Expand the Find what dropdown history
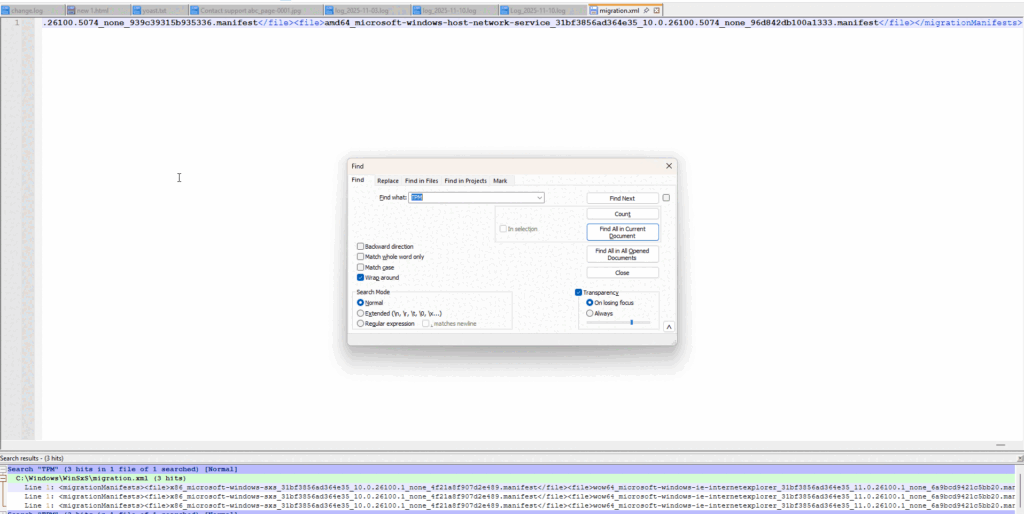The height and width of the screenshot is (514, 1024). 539,198
